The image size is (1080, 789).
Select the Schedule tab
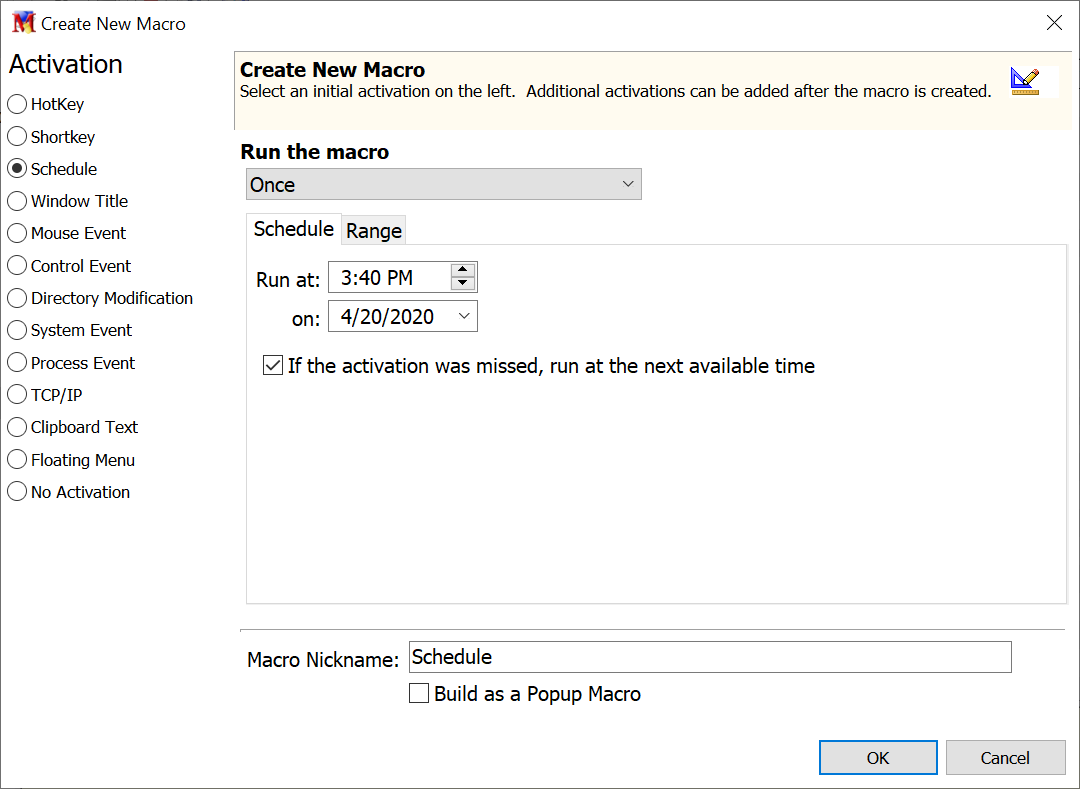pos(293,229)
